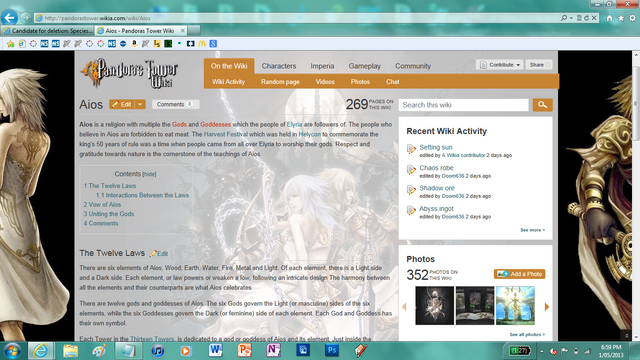Click the Search this wiki input field
Screen dimensions: 640x360
click(464, 105)
